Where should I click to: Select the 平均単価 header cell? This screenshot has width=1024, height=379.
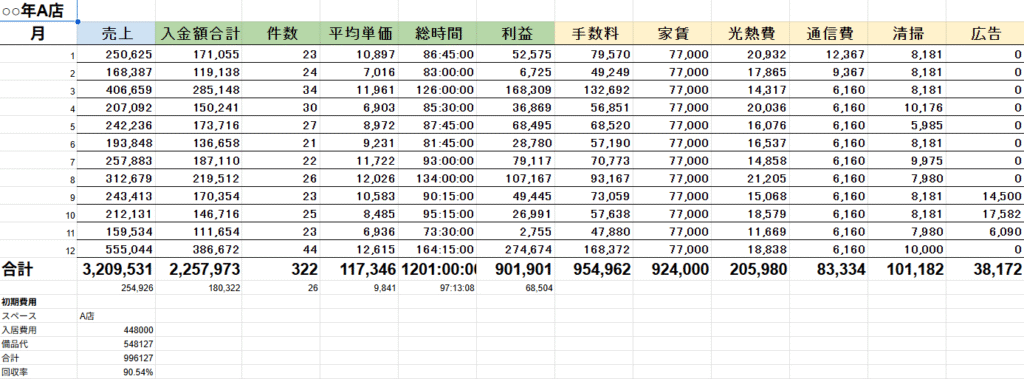point(359,34)
